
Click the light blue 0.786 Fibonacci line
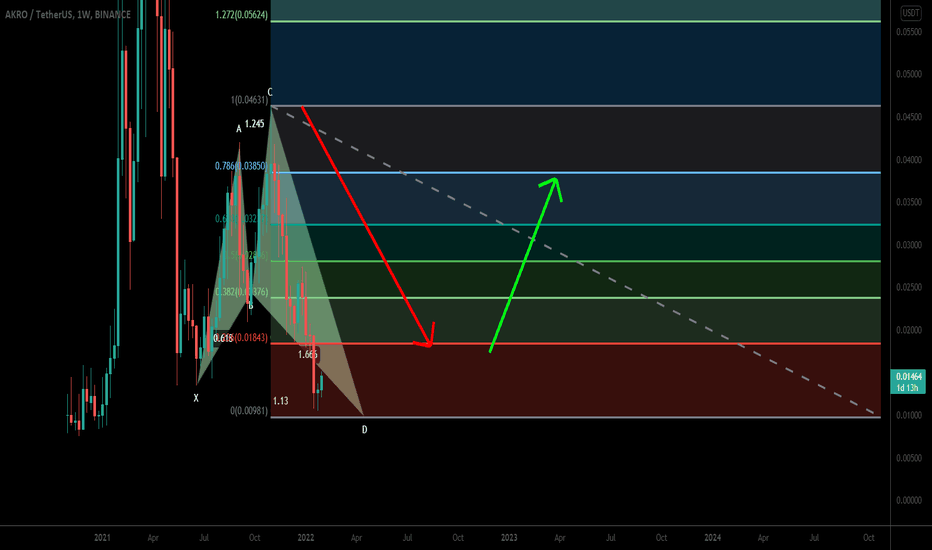click(575, 173)
